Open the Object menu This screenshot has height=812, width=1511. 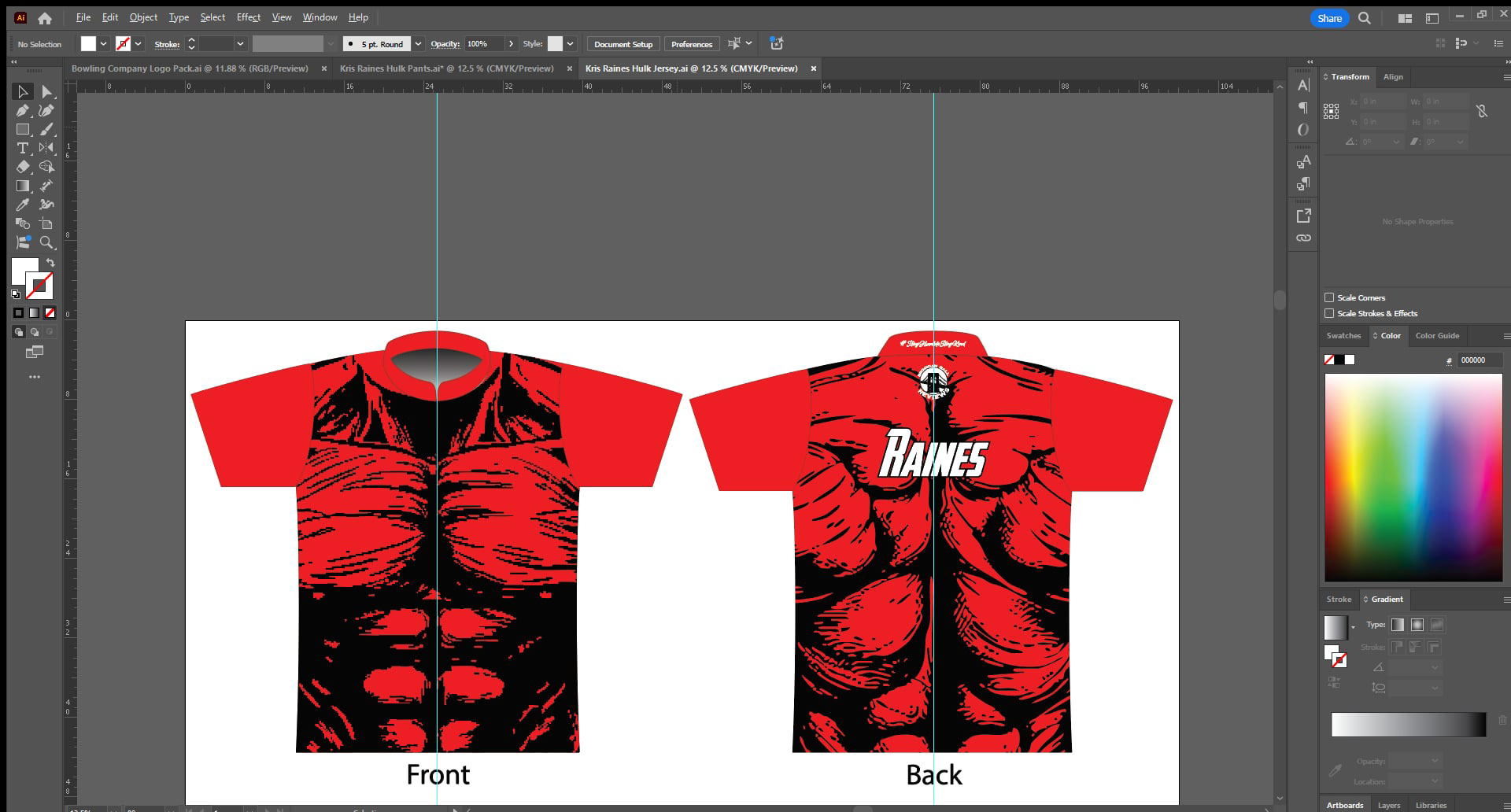coord(143,17)
